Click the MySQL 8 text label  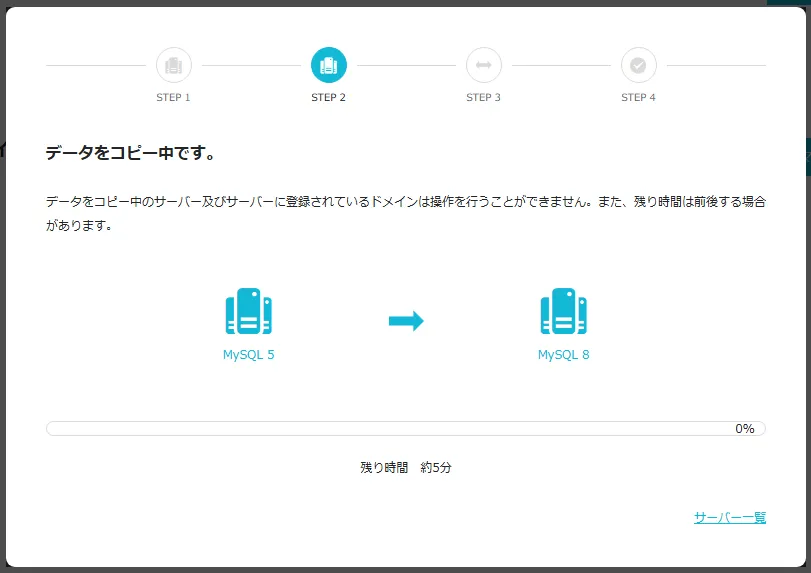[x=563, y=355]
